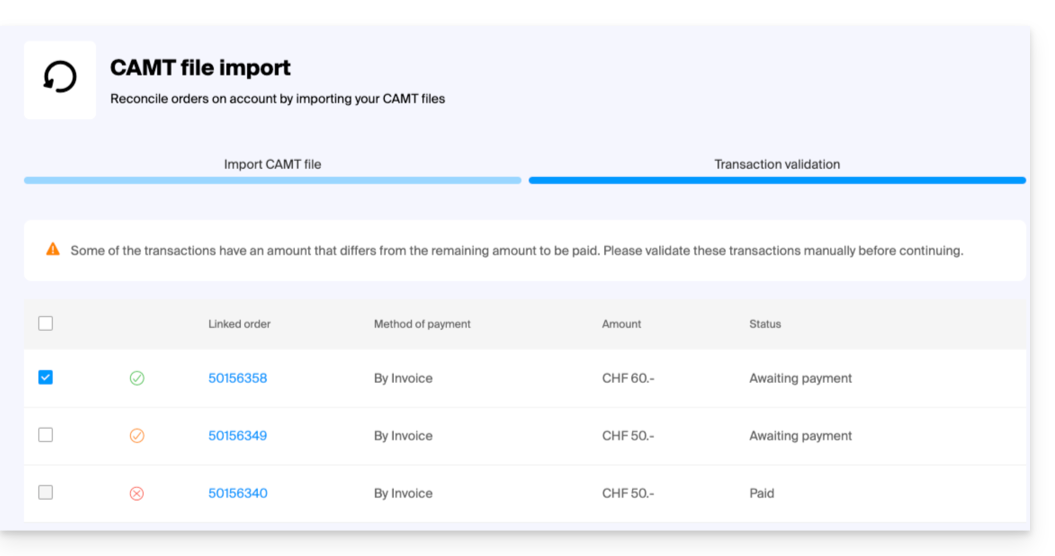Click the circular reload icon beside the CAMT title
The height and width of the screenshot is (556, 1055).
[60, 79]
